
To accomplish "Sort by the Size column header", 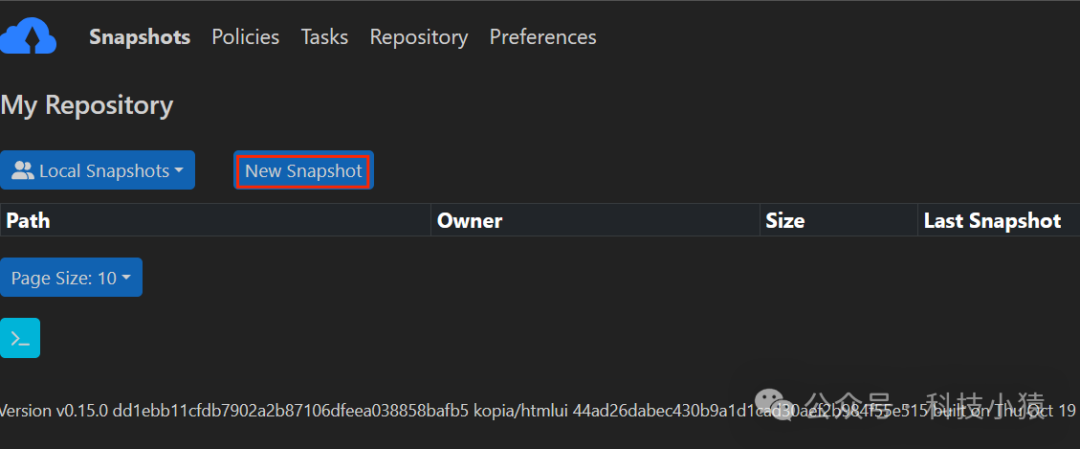I will click(784, 221).
